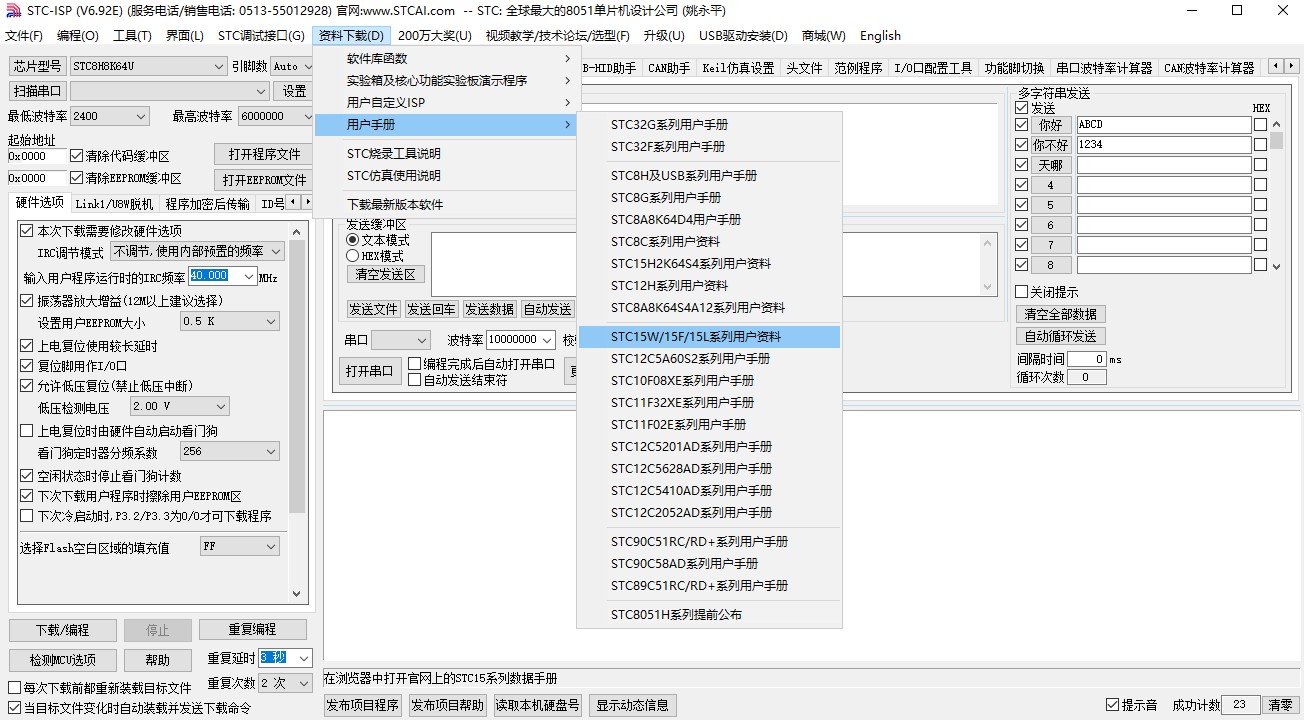This screenshot has height=720, width=1304.
Task: Toggle 本次下载需要修改硬件选项 checkbox
Action: (27, 231)
